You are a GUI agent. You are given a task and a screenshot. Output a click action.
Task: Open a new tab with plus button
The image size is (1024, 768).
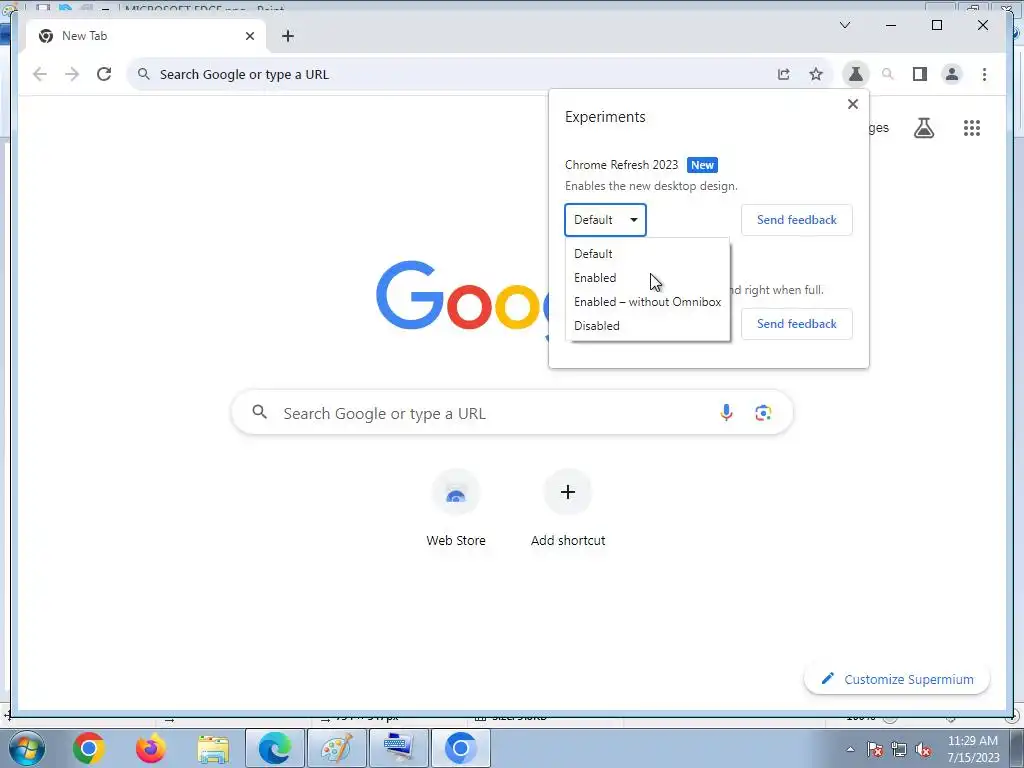click(x=288, y=36)
